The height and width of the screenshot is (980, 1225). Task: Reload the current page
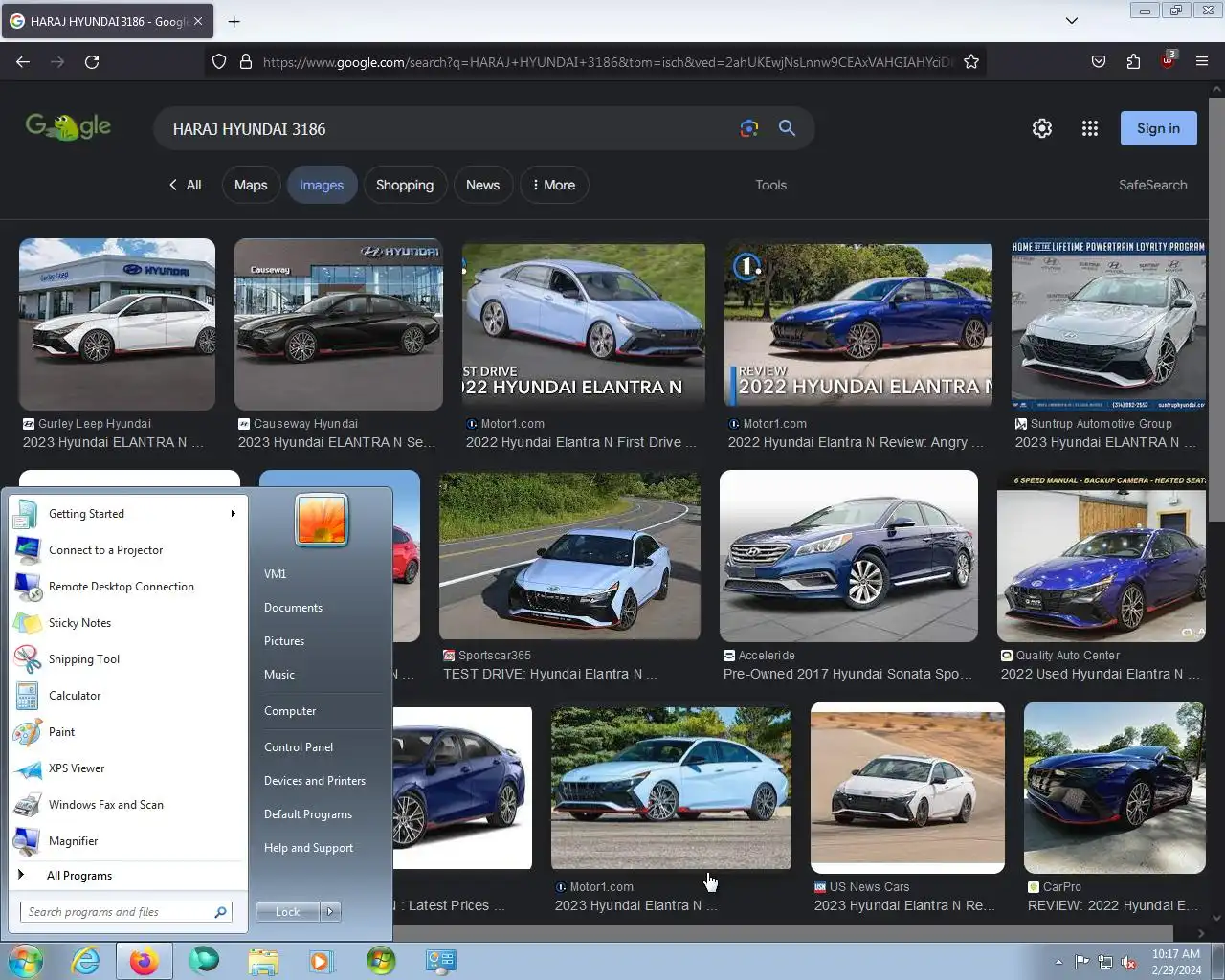[x=92, y=61]
